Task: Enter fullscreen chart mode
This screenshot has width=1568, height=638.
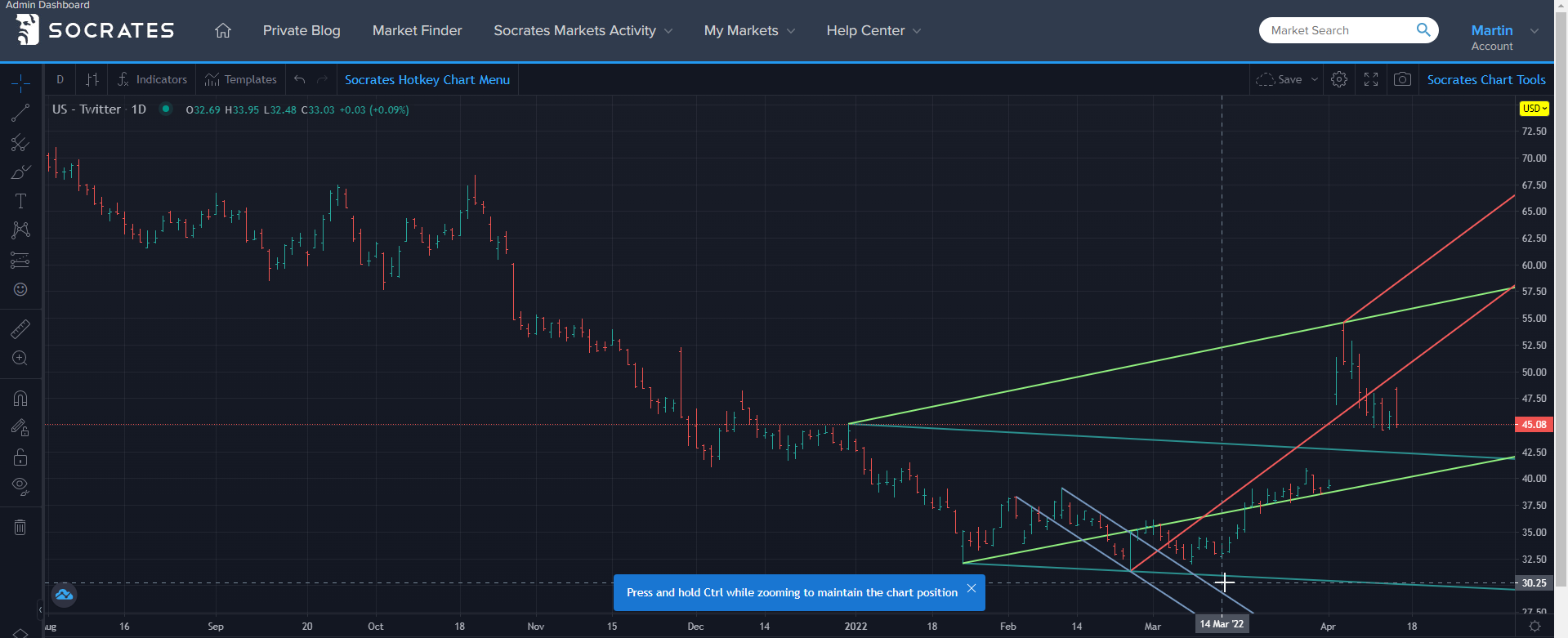Action: tap(1371, 79)
